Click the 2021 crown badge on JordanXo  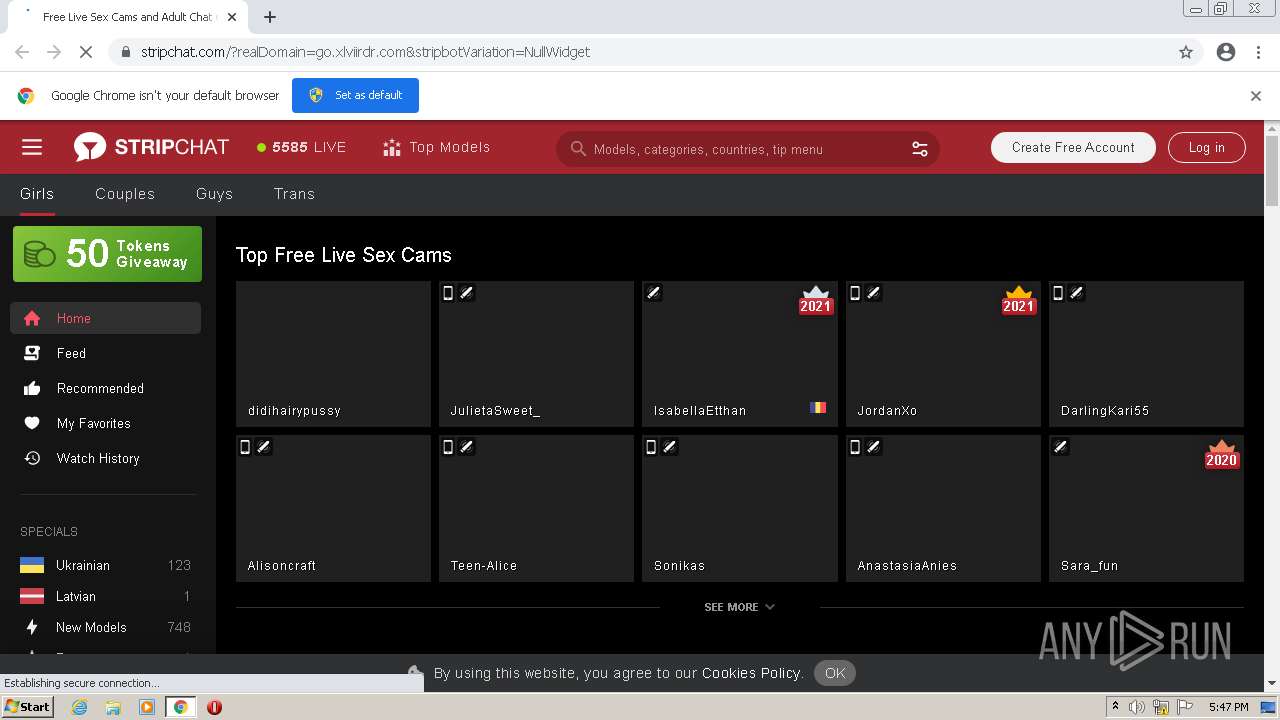(1019, 300)
